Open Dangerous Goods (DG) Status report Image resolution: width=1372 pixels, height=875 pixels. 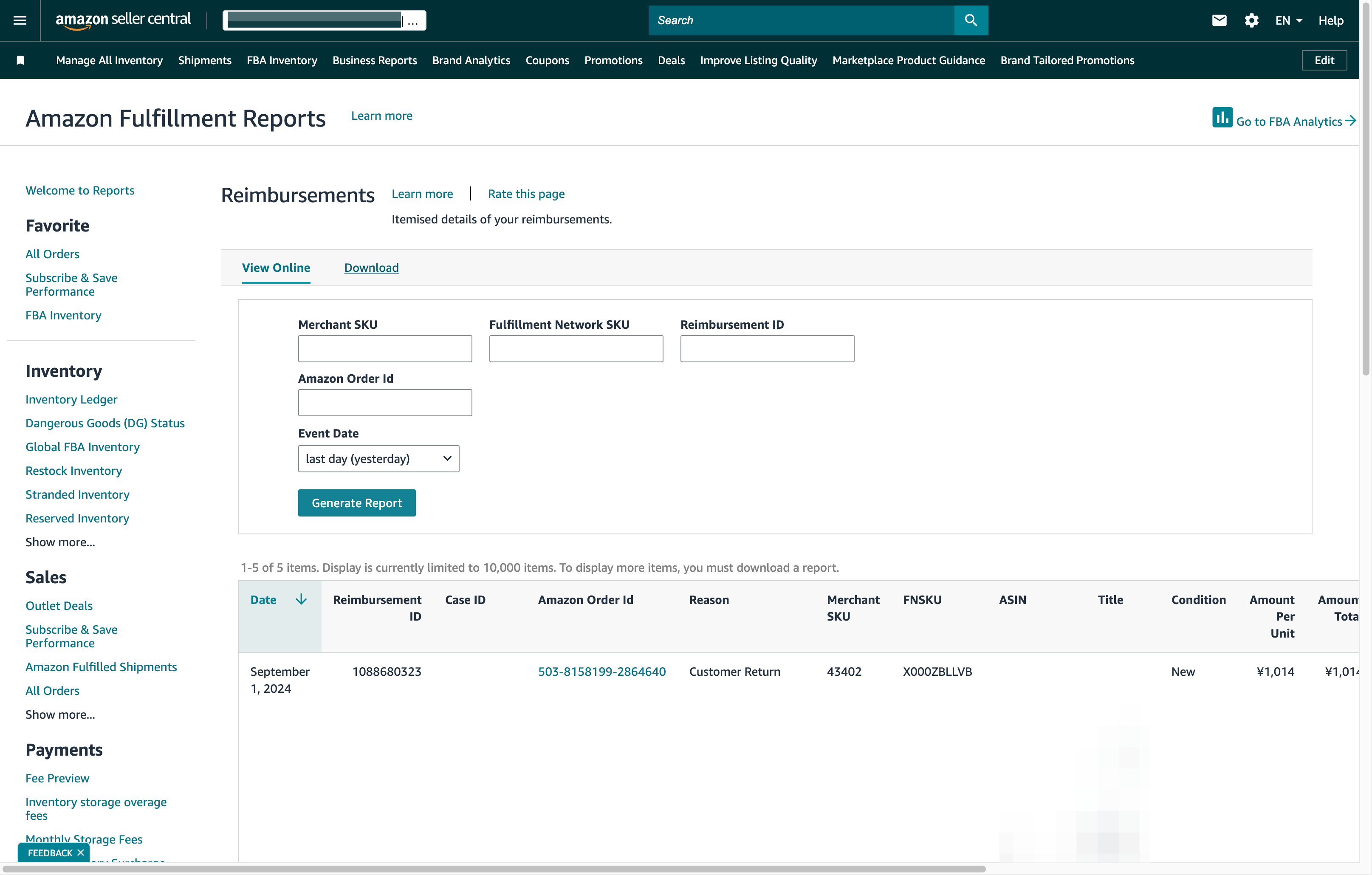pyautogui.click(x=105, y=423)
